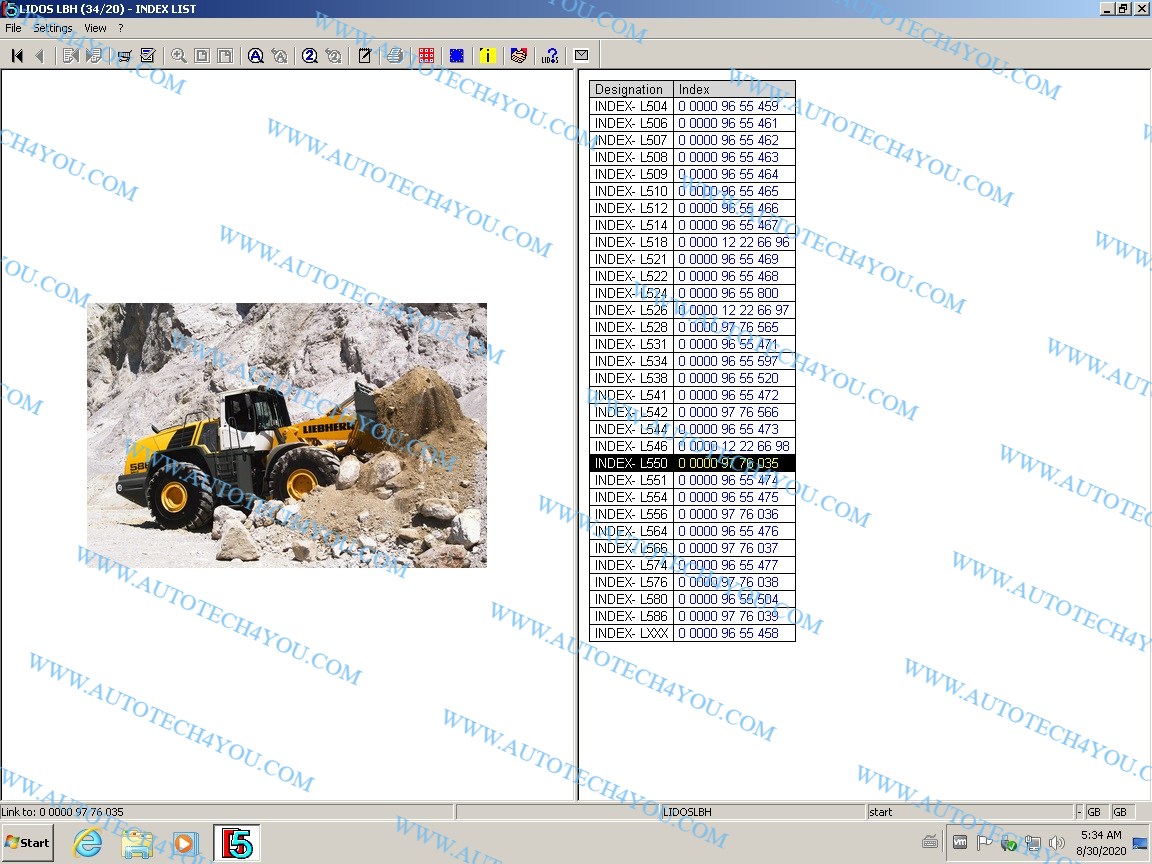1152x864 pixels.
Task: Open the View menu
Action: (95, 28)
